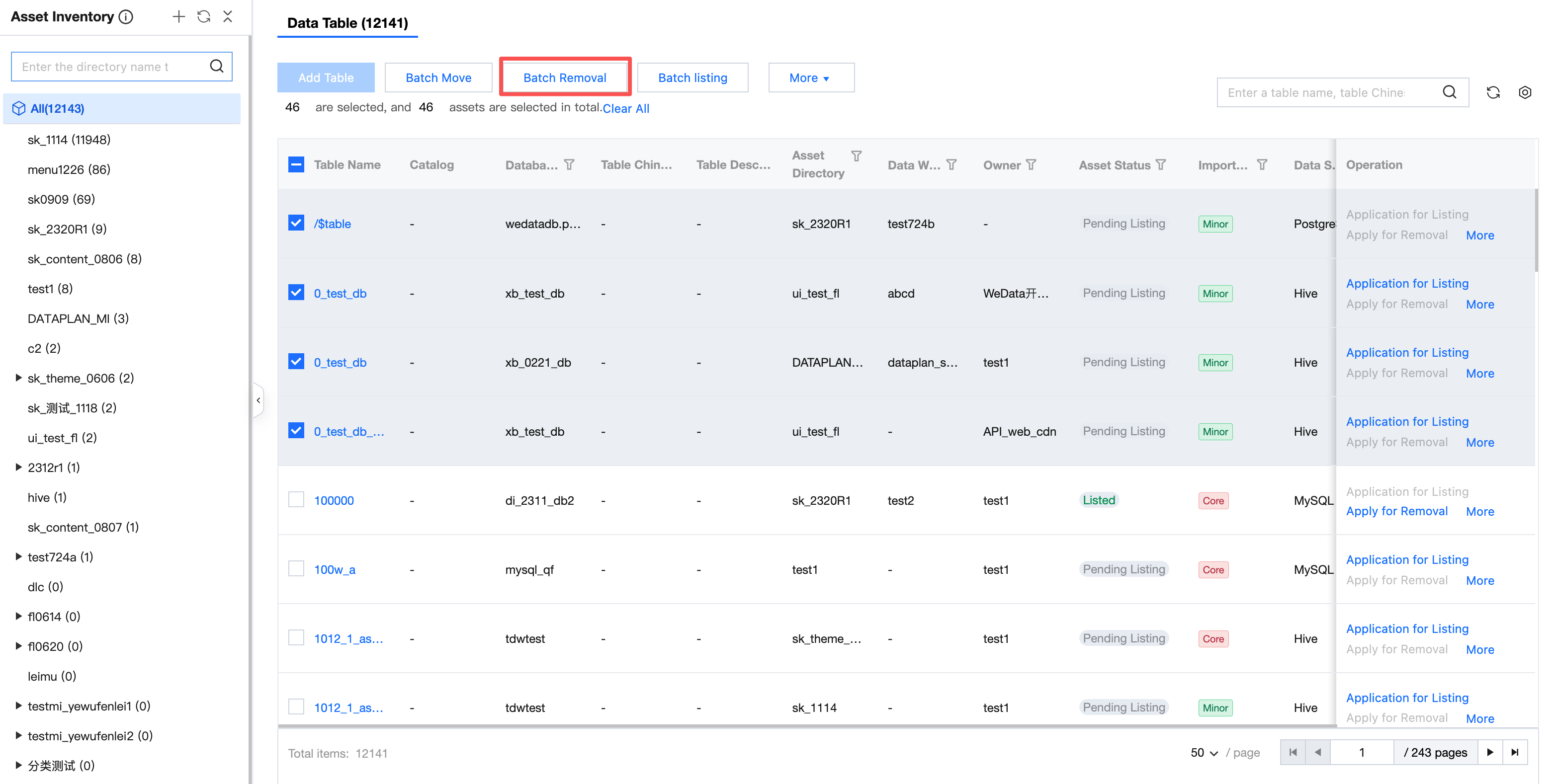Screen dimensions: 1555x784
Task: Select the 100000 table row checkbox
Action: coord(296,500)
